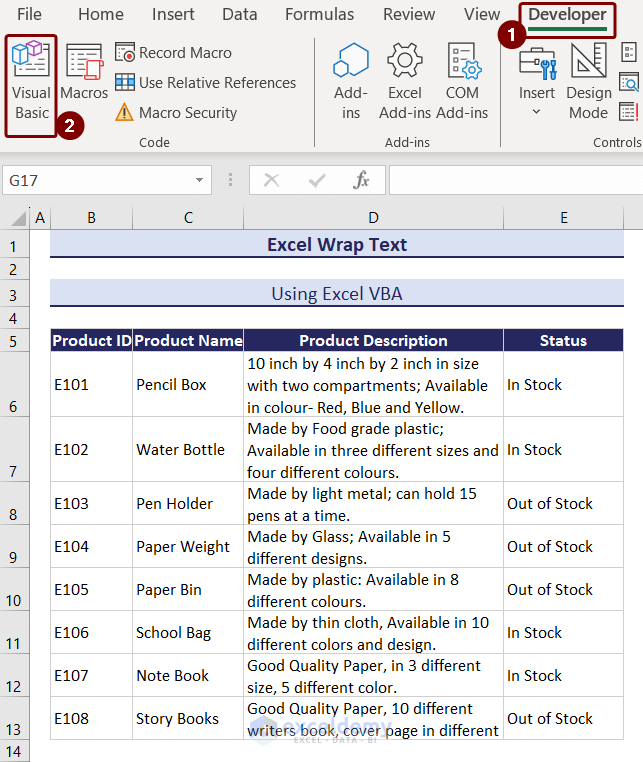
Task: Open the Visual Basic editor
Action: tap(31, 83)
